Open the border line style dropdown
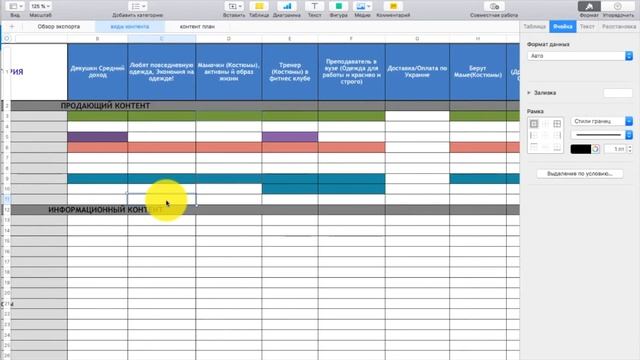 [602, 135]
